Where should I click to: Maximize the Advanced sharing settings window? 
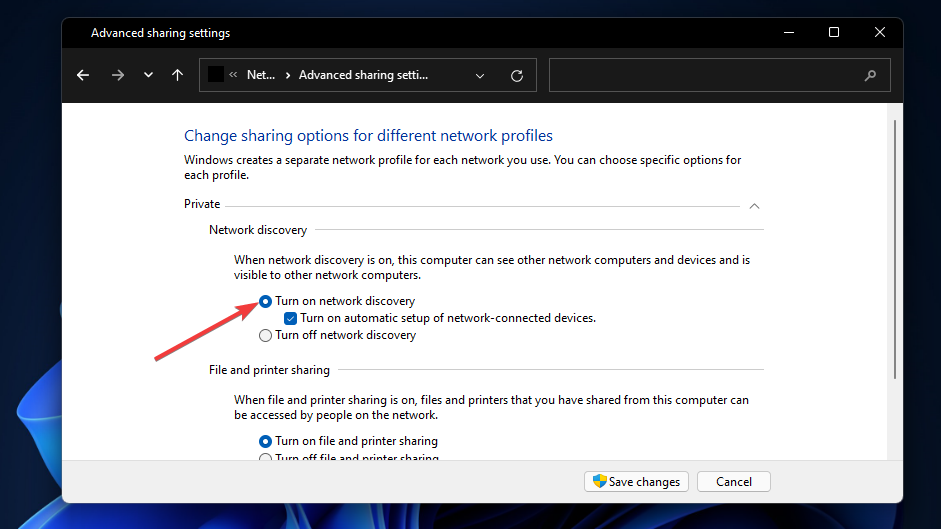pyautogui.click(x=834, y=33)
